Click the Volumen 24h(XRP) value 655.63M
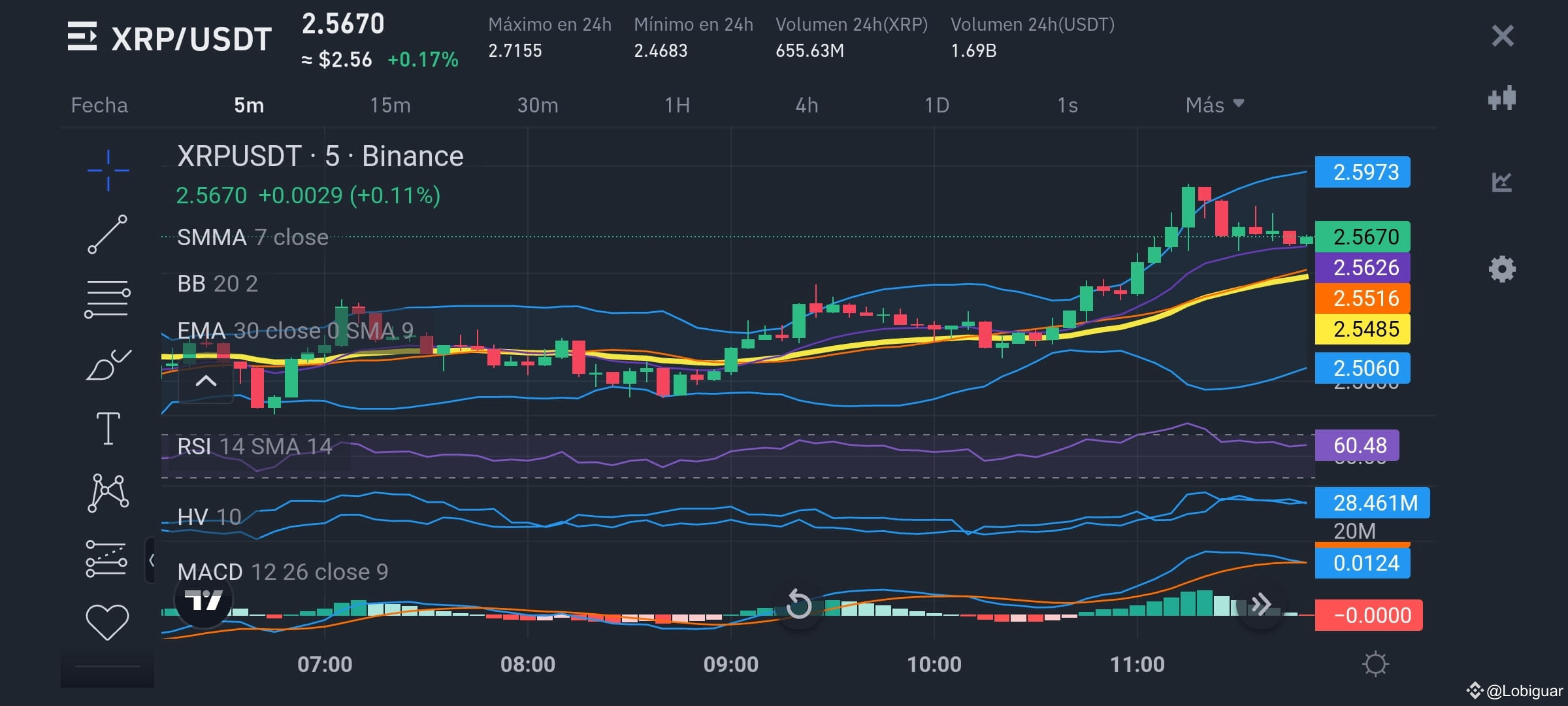Screen dimensions: 1568x706 point(809,50)
